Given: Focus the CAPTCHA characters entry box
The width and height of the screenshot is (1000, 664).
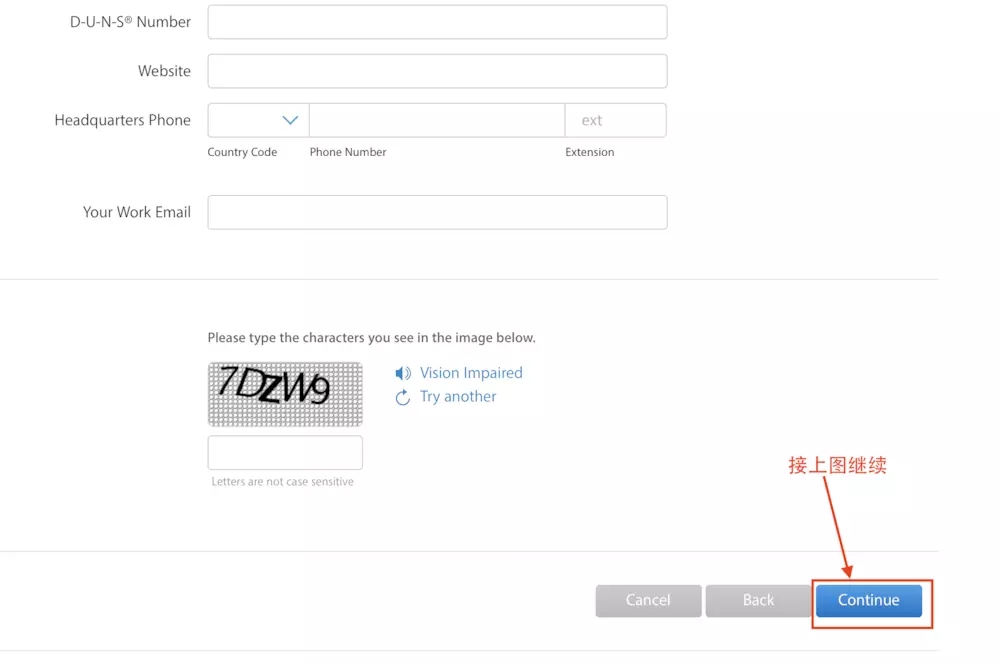Looking at the screenshot, I should point(285,452).
